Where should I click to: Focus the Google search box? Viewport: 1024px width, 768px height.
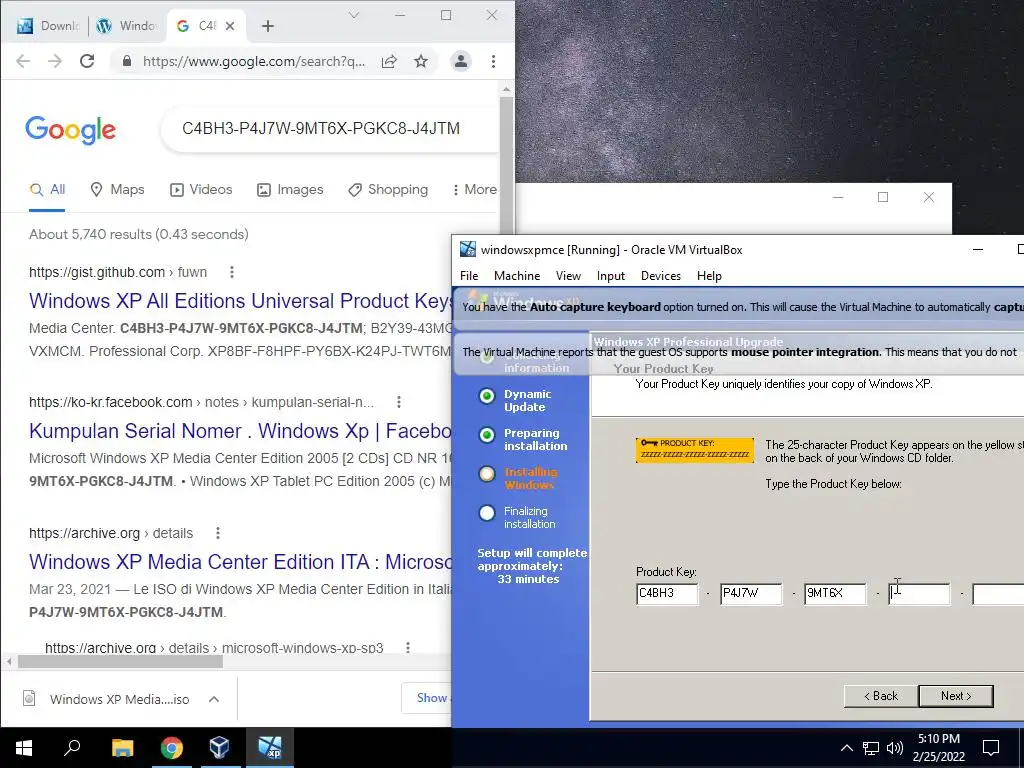[330, 129]
